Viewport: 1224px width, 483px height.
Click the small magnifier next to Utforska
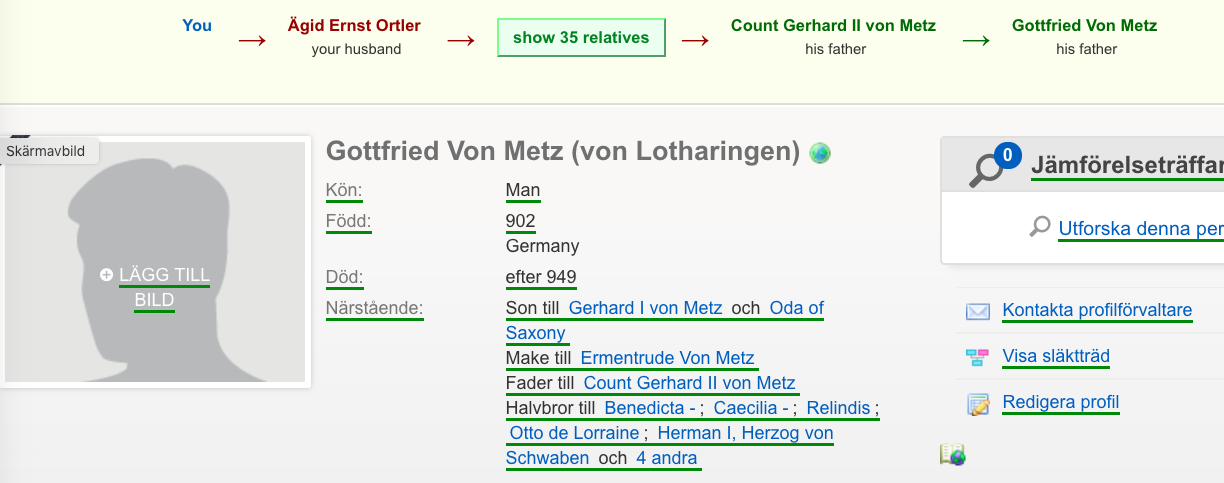click(1040, 227)
